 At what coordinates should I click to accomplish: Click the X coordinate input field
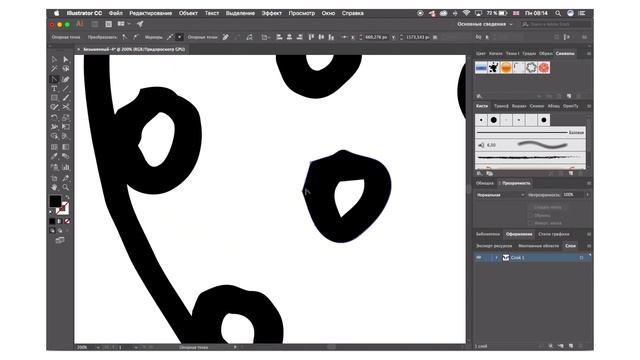click(376, 37)
